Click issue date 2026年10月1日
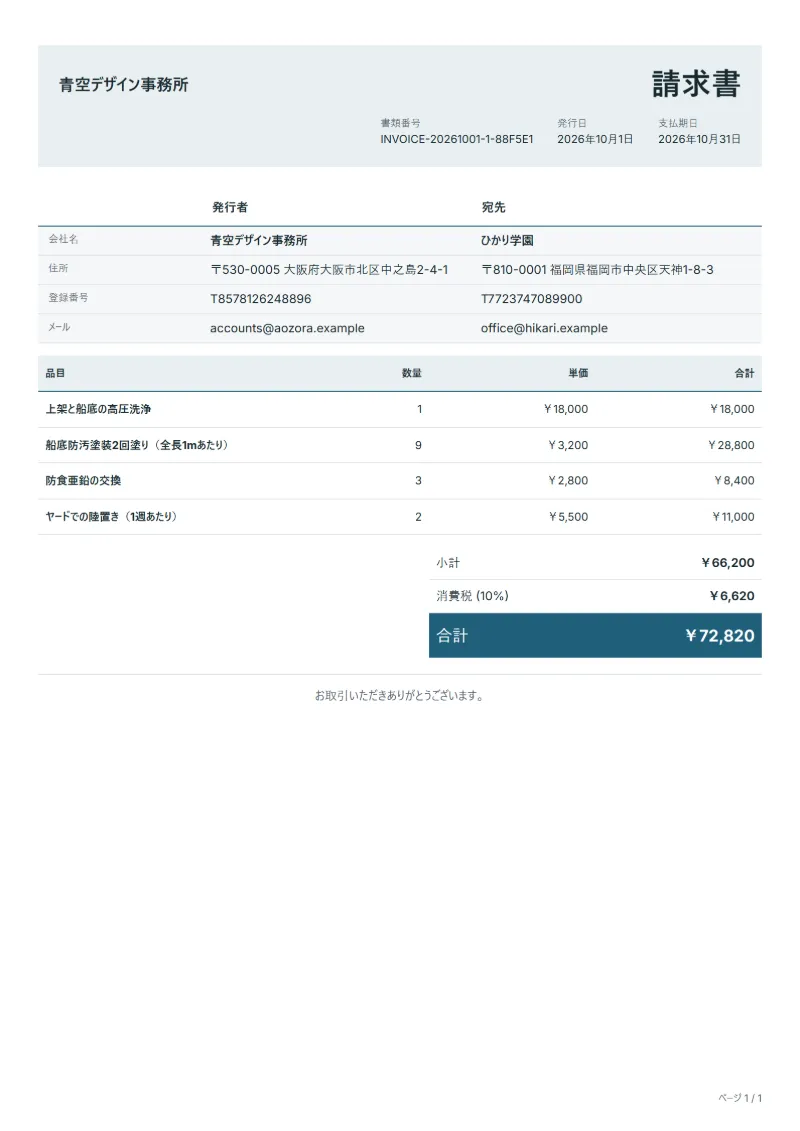This screenshot has height=1131, width=800. pyautogui.click(x=594, y=139)
